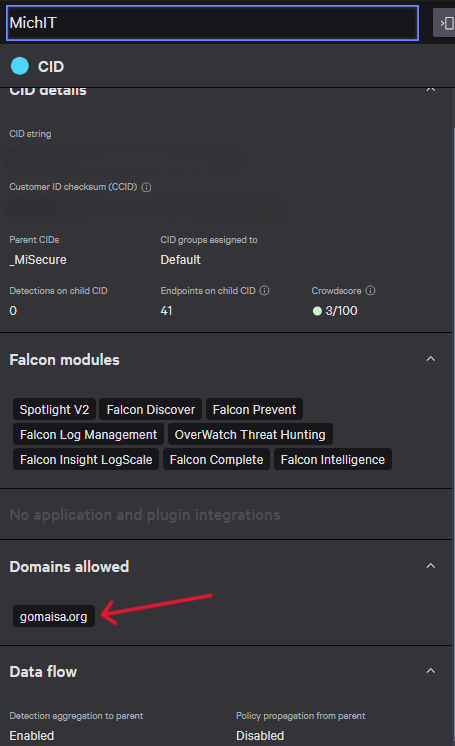Click the MichIT name input field
The height and width of the screenshot is (746, 455).
click(212, 23)
